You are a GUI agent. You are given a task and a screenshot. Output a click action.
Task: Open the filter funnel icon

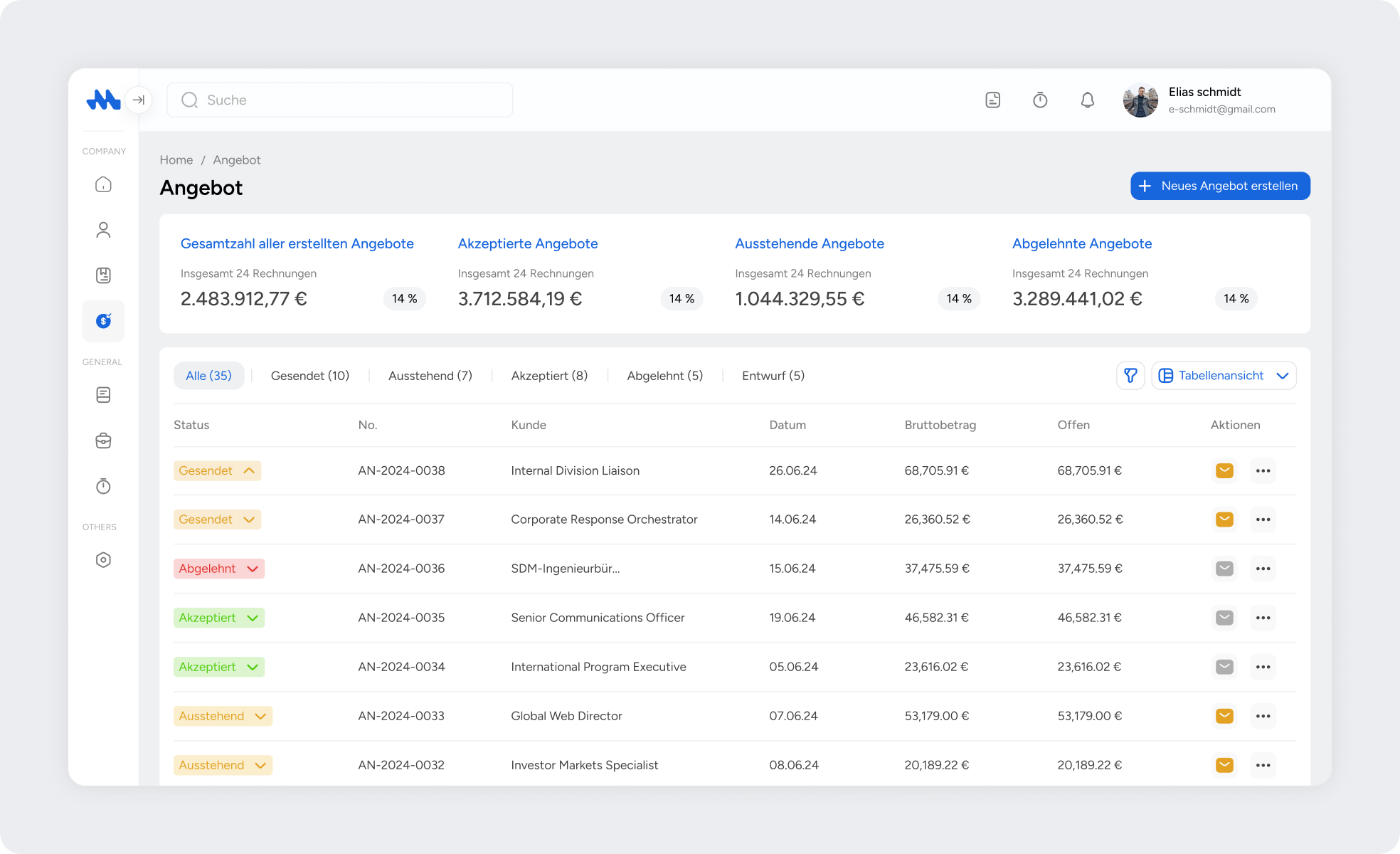[x=1130, y=376]
